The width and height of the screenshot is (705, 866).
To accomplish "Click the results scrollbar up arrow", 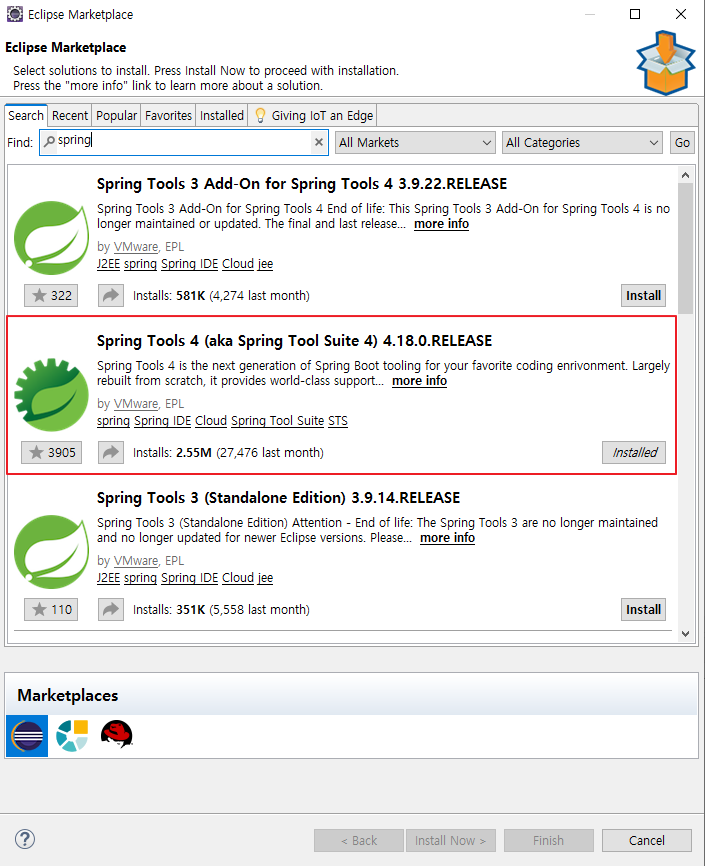I will coord(686,175).
